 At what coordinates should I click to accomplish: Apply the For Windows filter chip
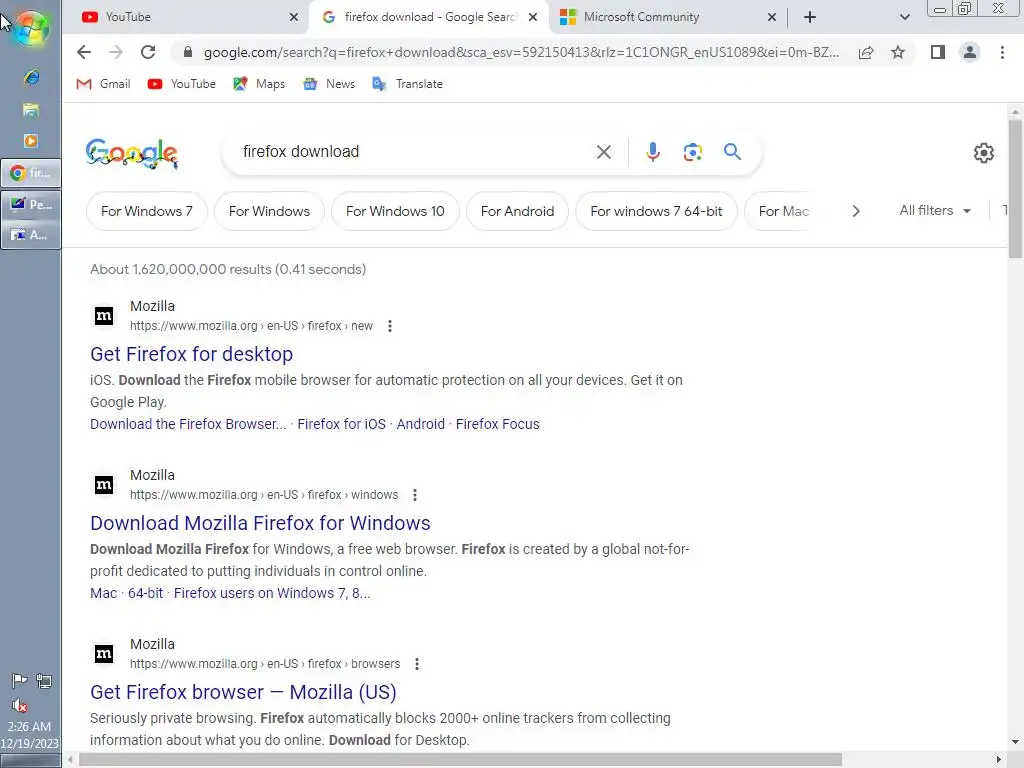point(269,212)
